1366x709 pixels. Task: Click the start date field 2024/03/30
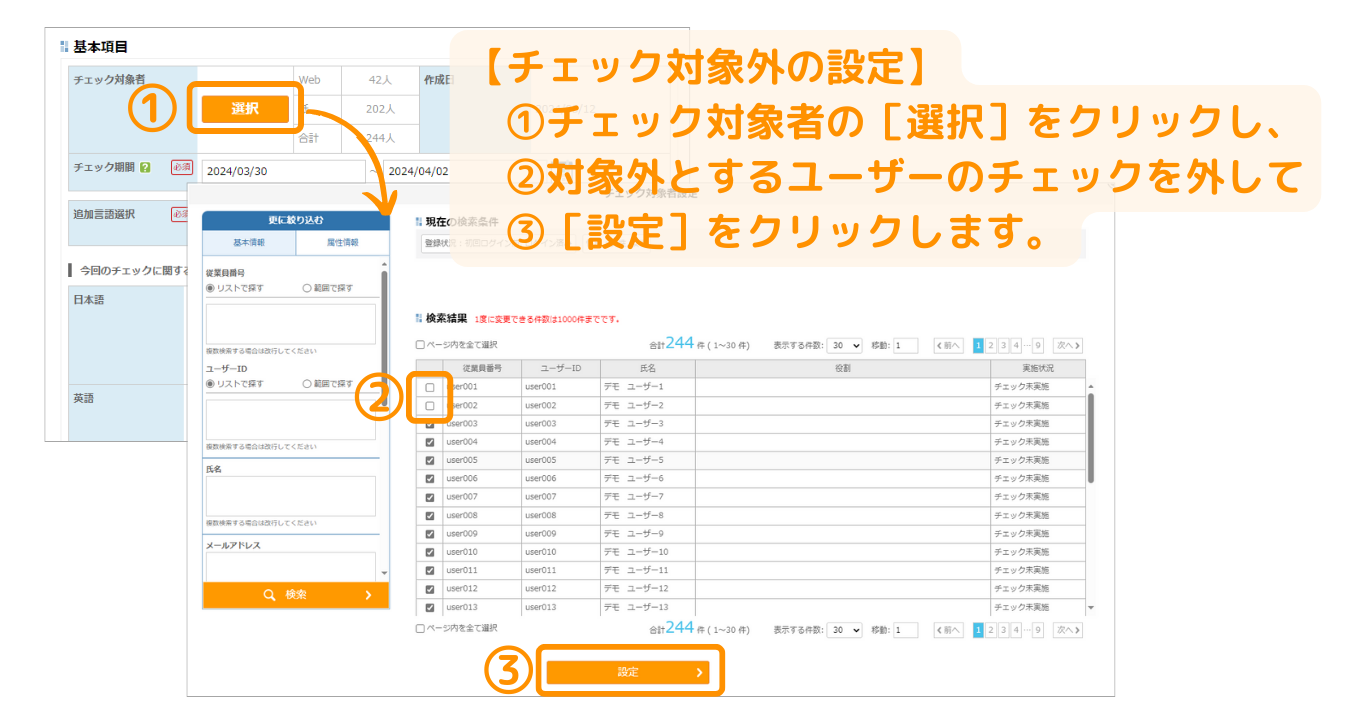click(x=283, y=171)
